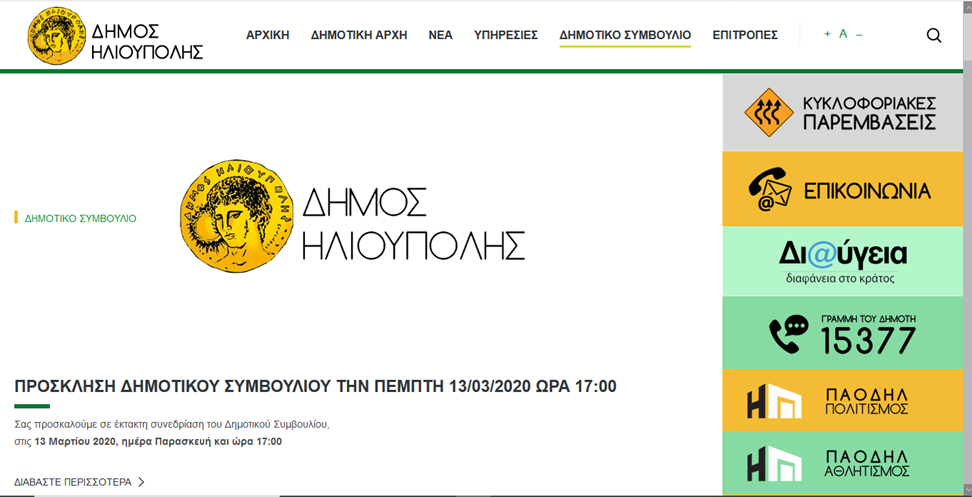
Task: Click the large Δήμος Ηλιούπολης article image
Action: (x=352, y=218)
